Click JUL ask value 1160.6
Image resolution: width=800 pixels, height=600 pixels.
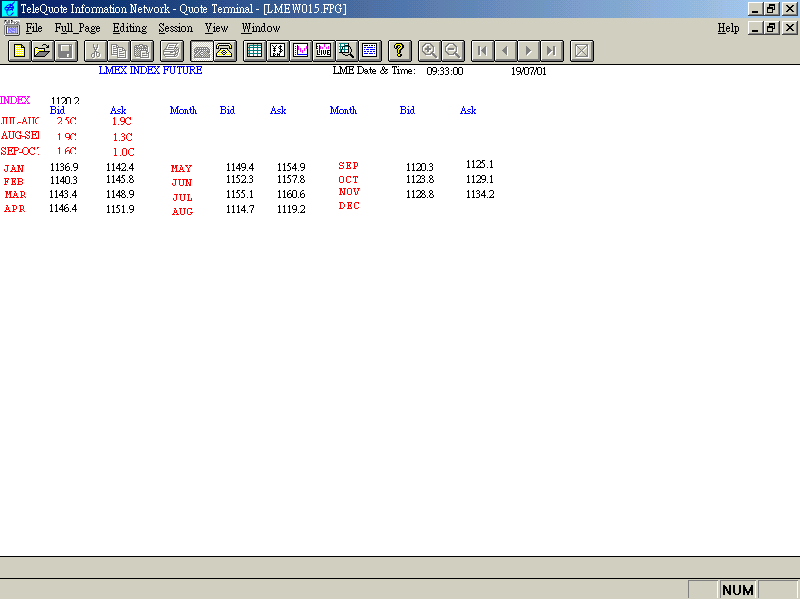[x=291, y=194]
